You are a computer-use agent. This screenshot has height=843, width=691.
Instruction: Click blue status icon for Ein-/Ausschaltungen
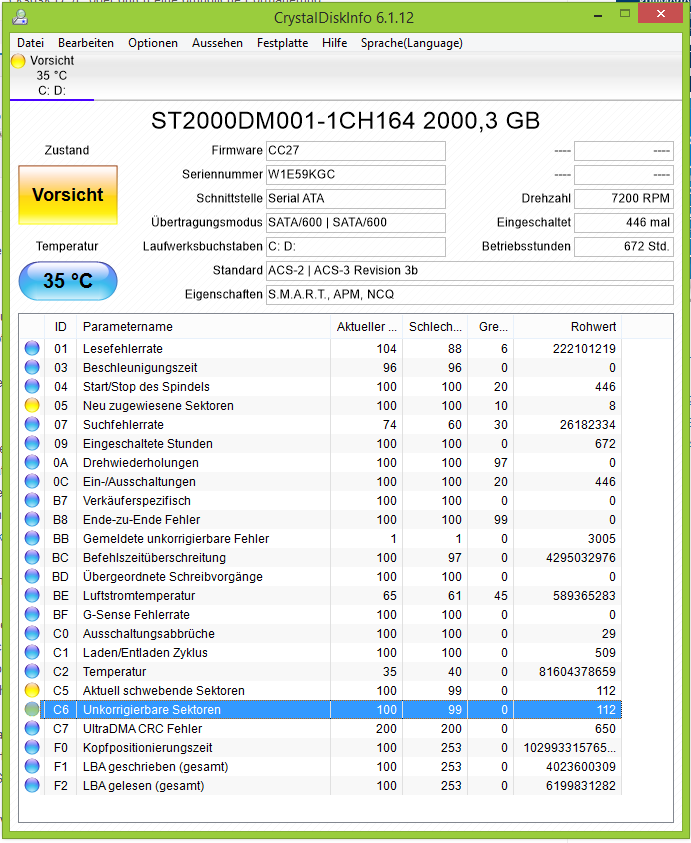coord(32,481)
